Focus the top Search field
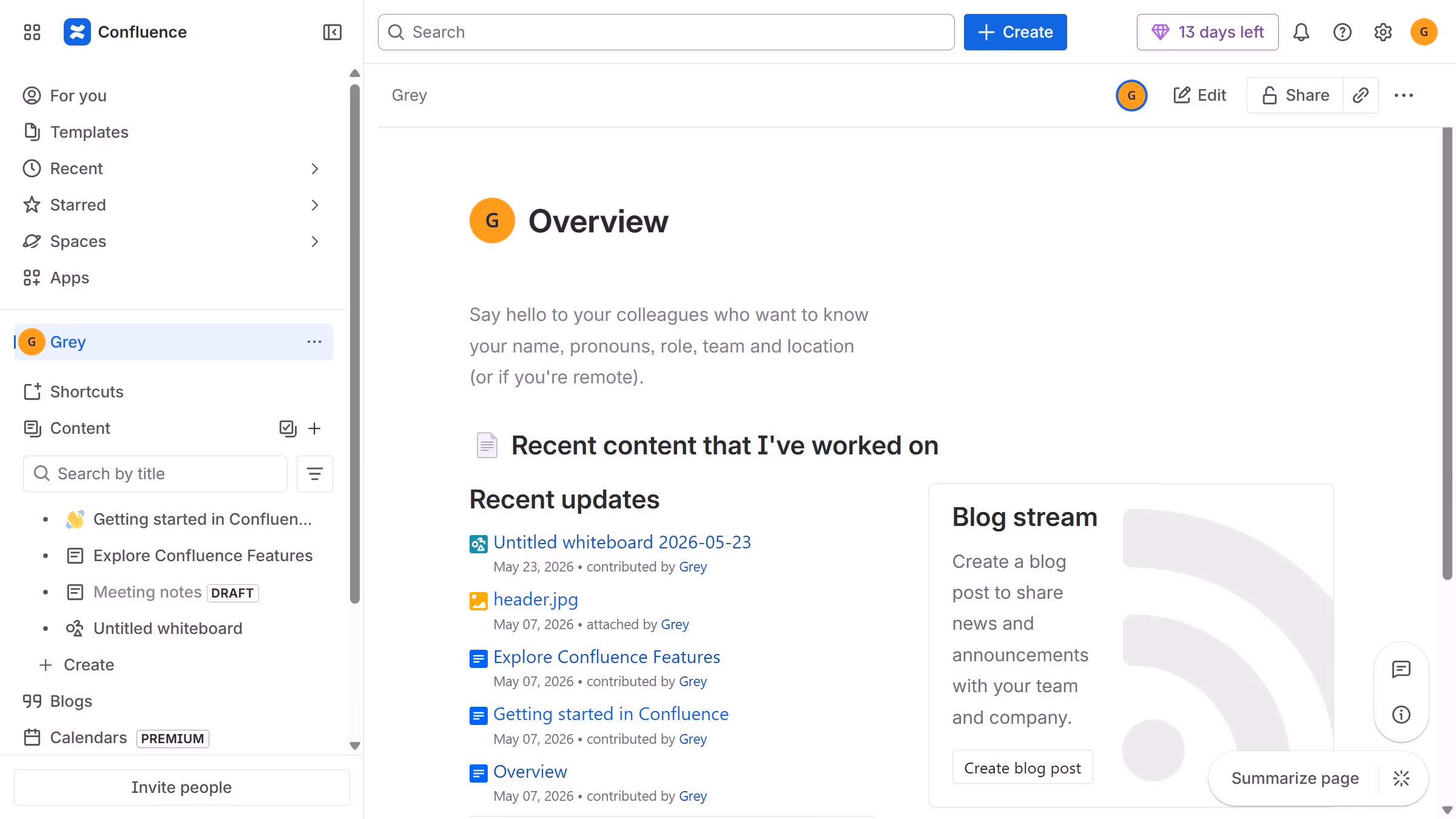Screen dimensions: 1456x819 666,32
